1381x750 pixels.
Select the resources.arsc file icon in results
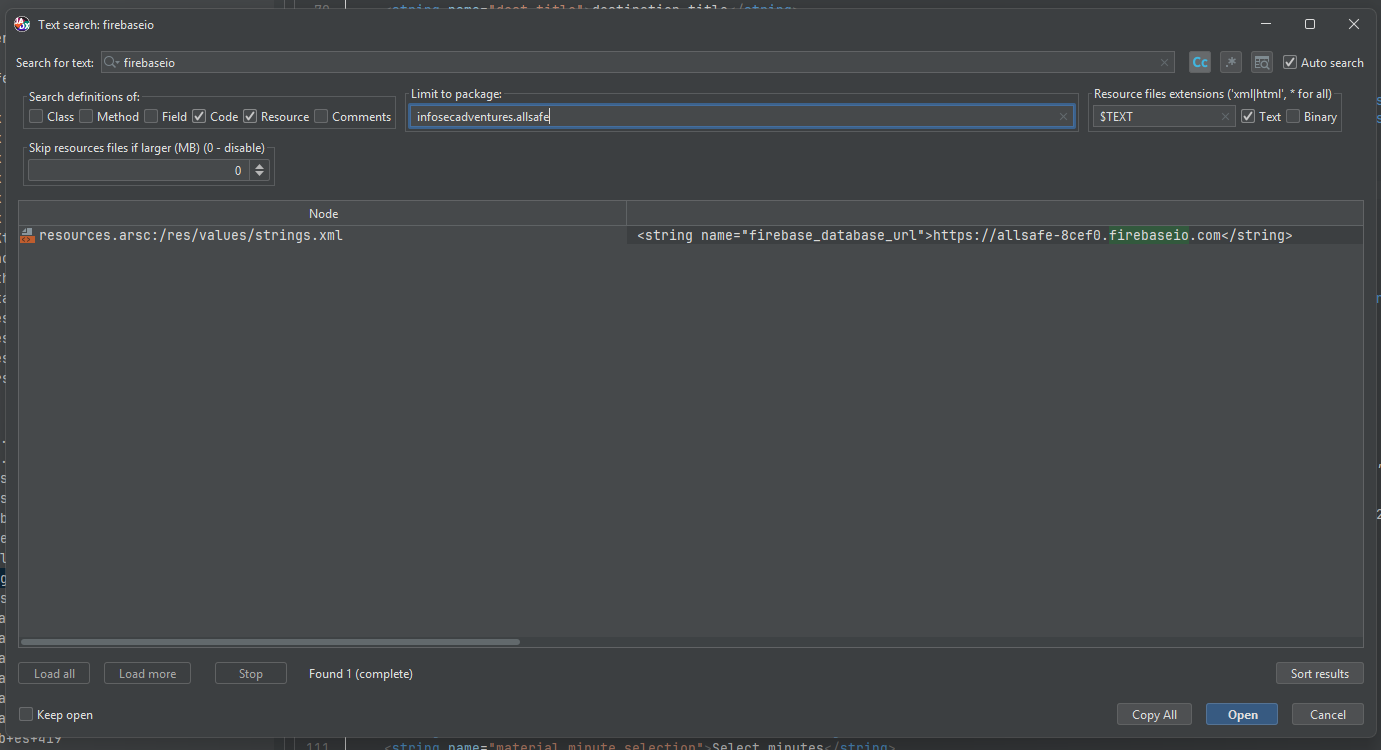click(28, 236)
